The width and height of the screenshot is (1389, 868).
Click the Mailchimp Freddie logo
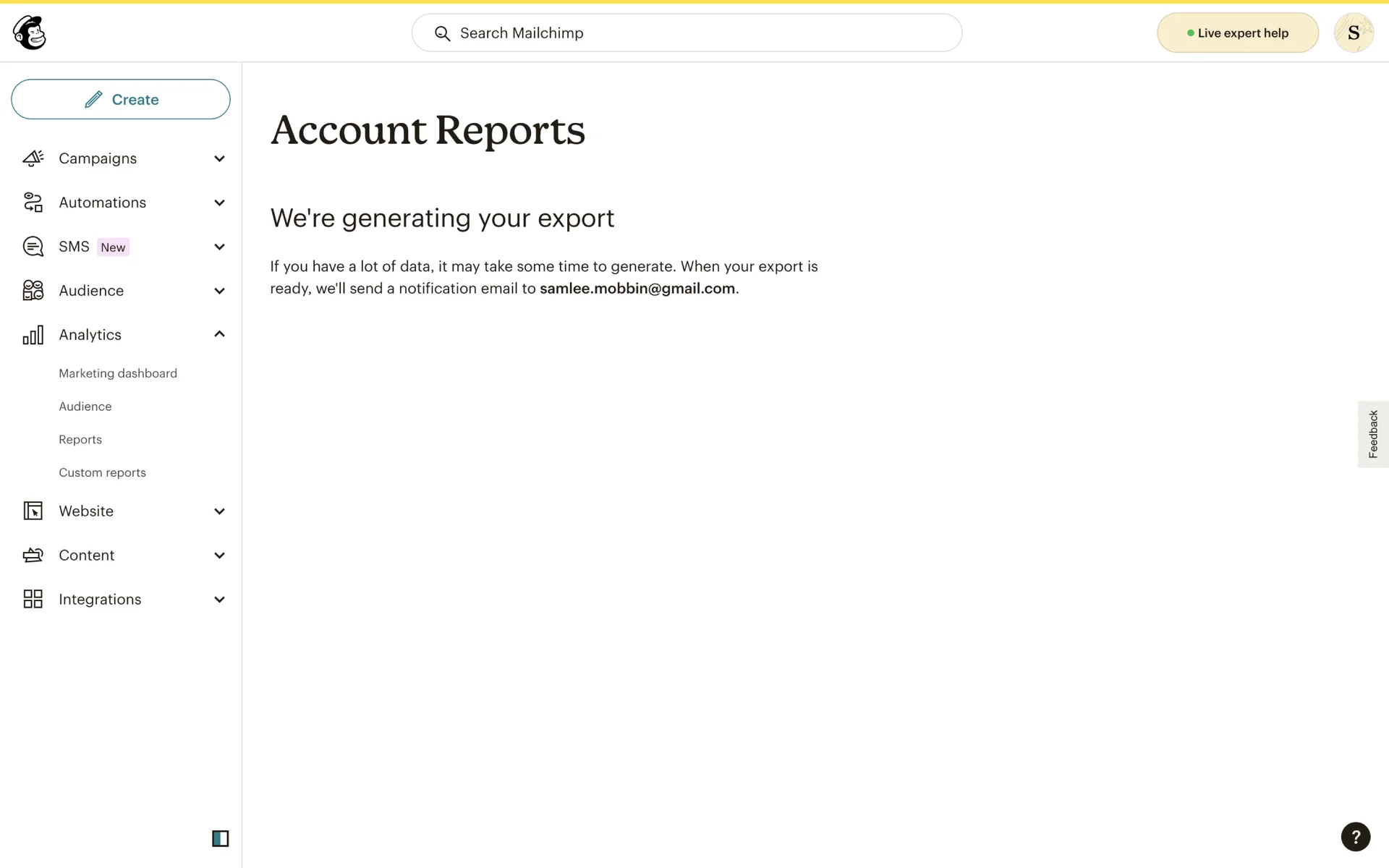coord(30,33)
